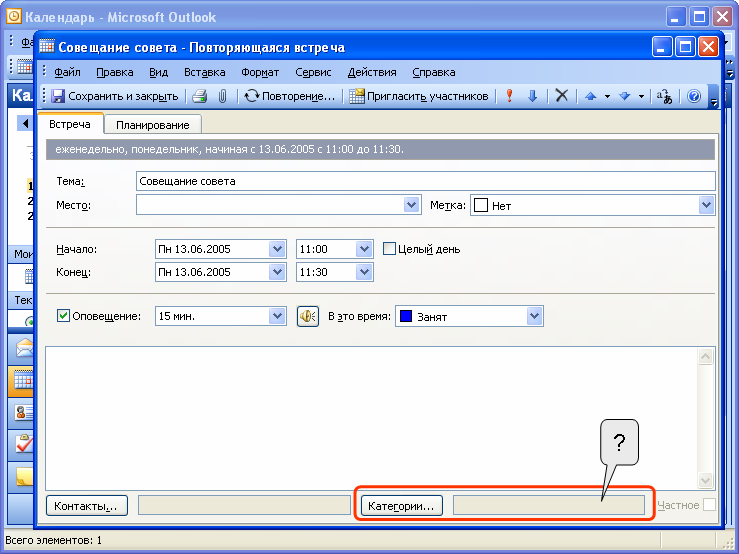
Task: Delete the appointment with X icon
Action: tap(561, 96)
